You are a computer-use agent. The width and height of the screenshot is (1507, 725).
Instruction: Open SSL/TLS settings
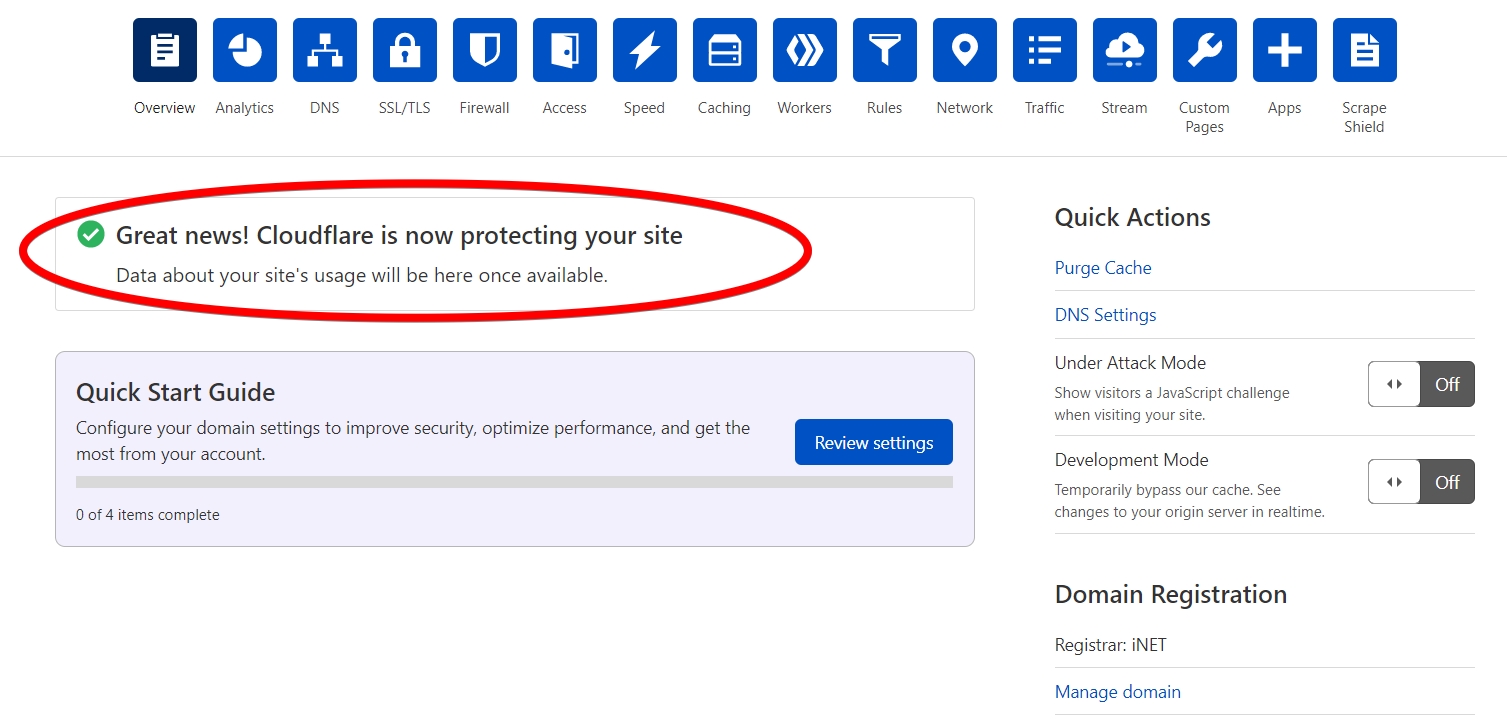pos(404,49)
